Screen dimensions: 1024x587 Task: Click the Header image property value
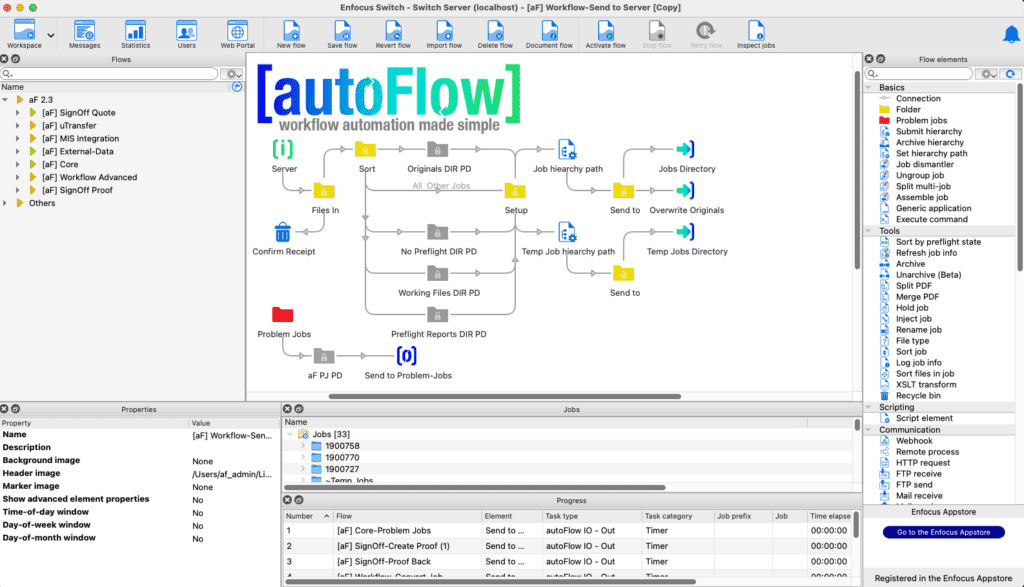point(232,474)
